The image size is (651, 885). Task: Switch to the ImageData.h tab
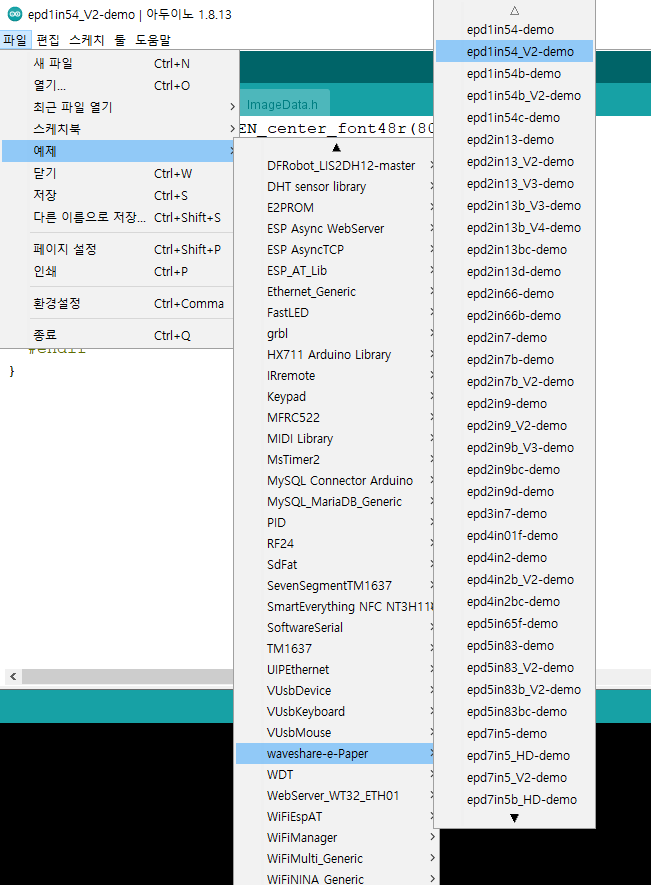(282, 104)
